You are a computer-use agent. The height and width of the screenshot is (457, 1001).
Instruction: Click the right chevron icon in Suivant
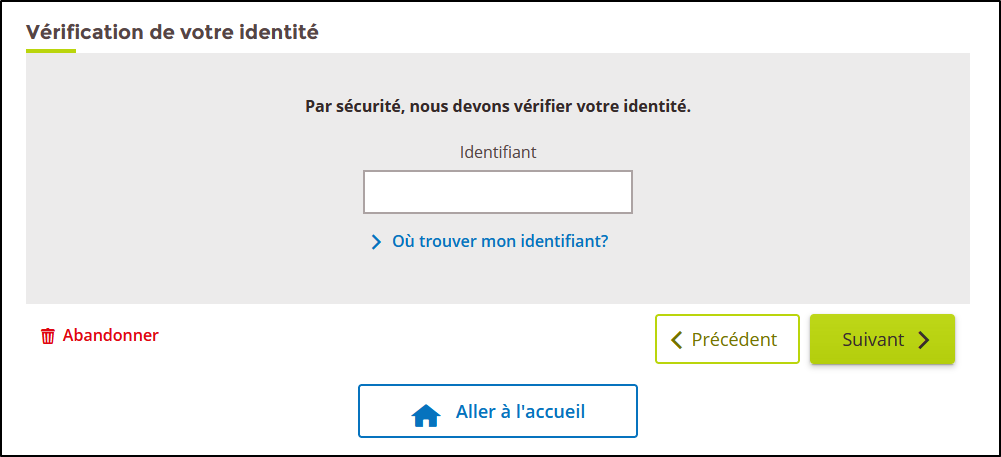pyautogui.click(x=923, y=340)
